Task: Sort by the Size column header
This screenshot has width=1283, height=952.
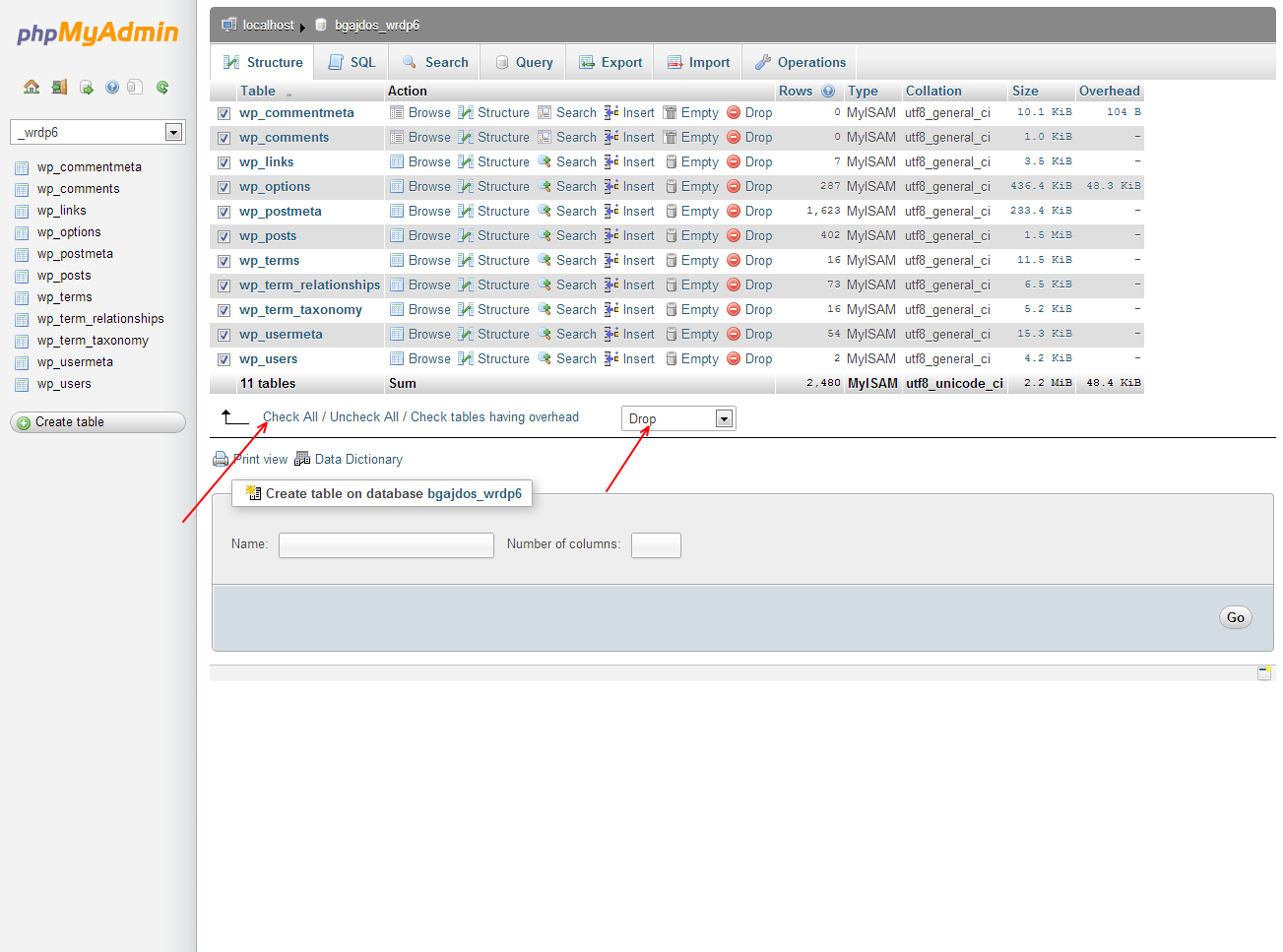Action: pos(1025,91)
